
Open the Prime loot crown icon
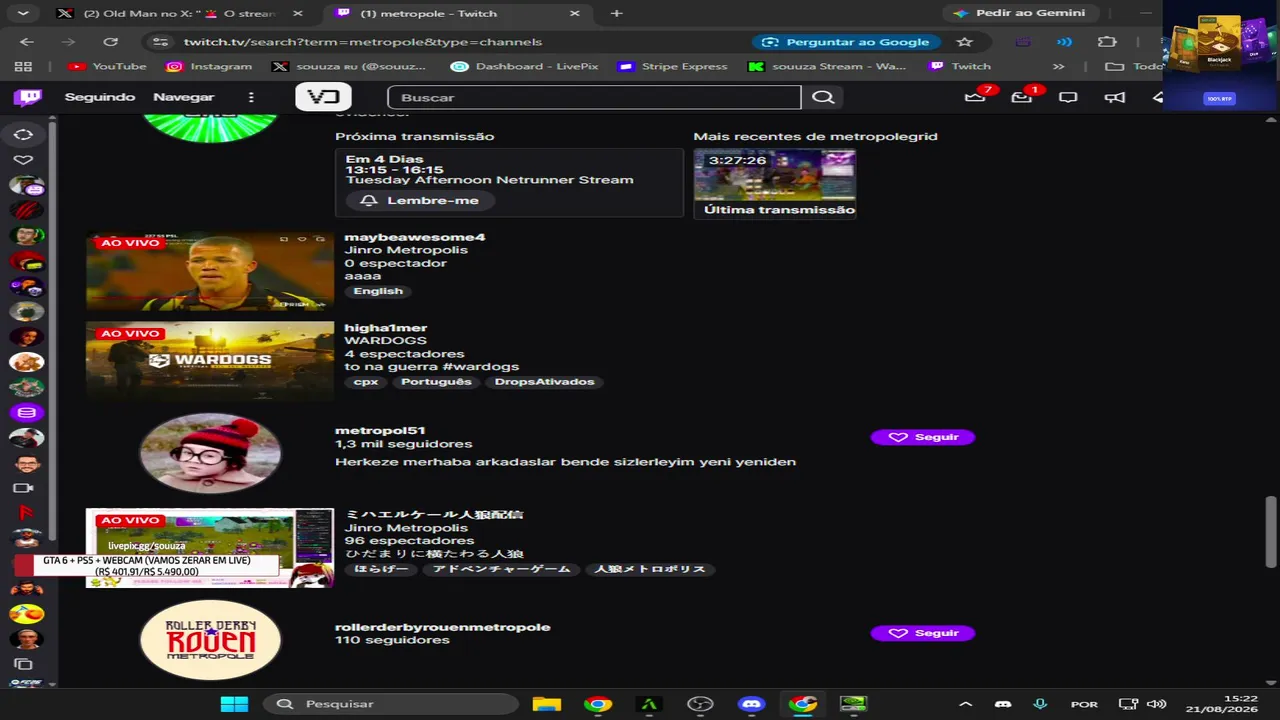coord(974,97)
